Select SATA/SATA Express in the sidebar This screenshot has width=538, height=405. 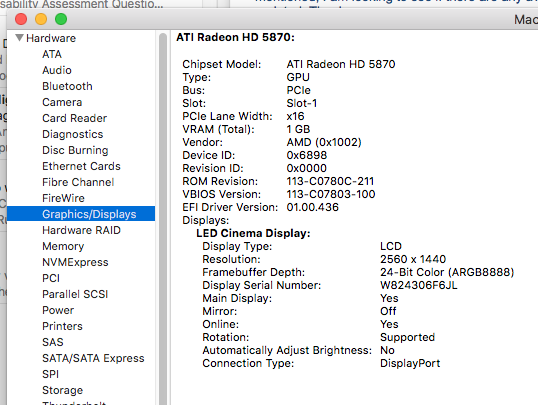[93, 358]
